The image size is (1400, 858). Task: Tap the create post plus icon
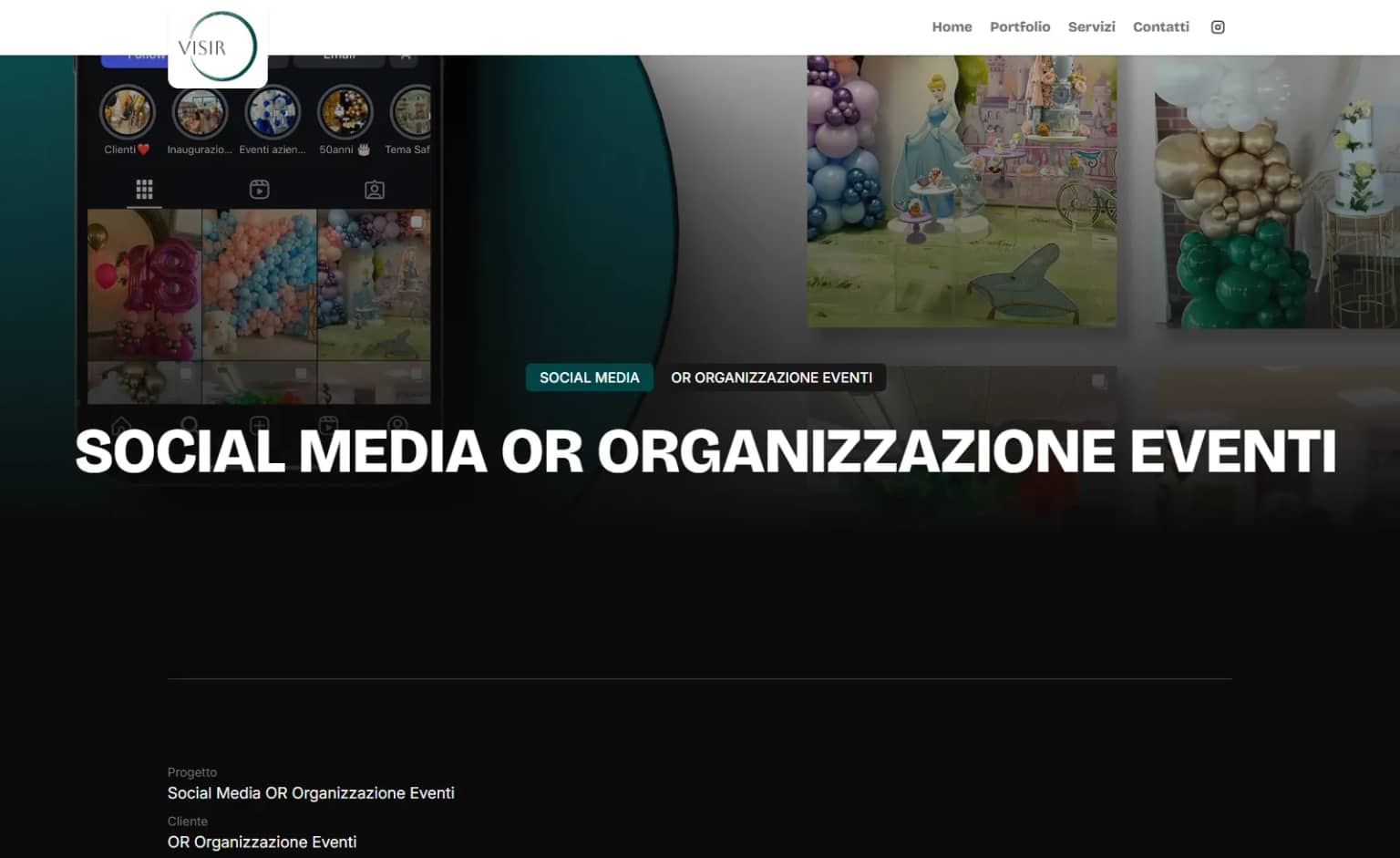pos(260,424)
